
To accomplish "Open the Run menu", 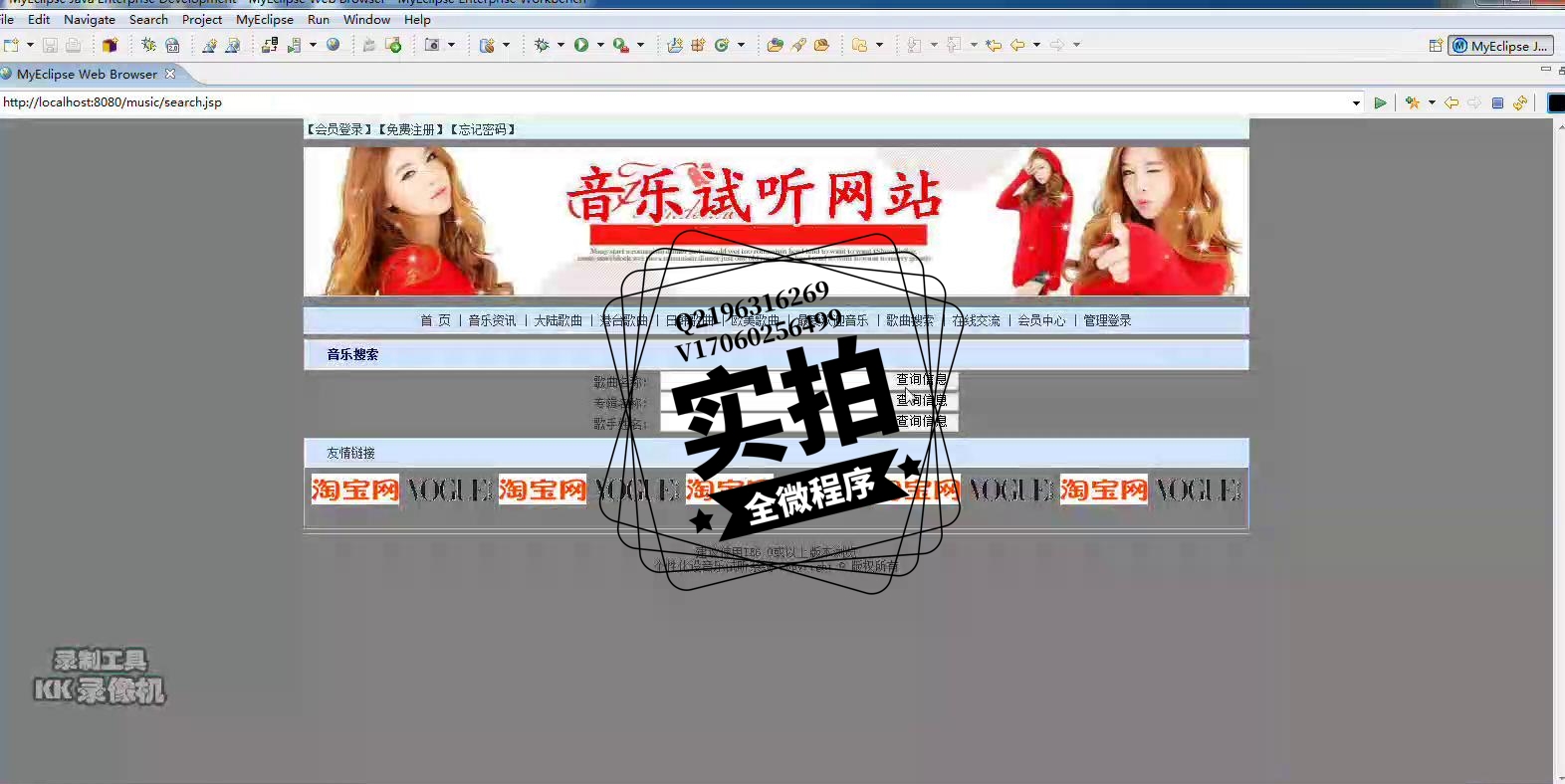I will (x=319, y=19).
